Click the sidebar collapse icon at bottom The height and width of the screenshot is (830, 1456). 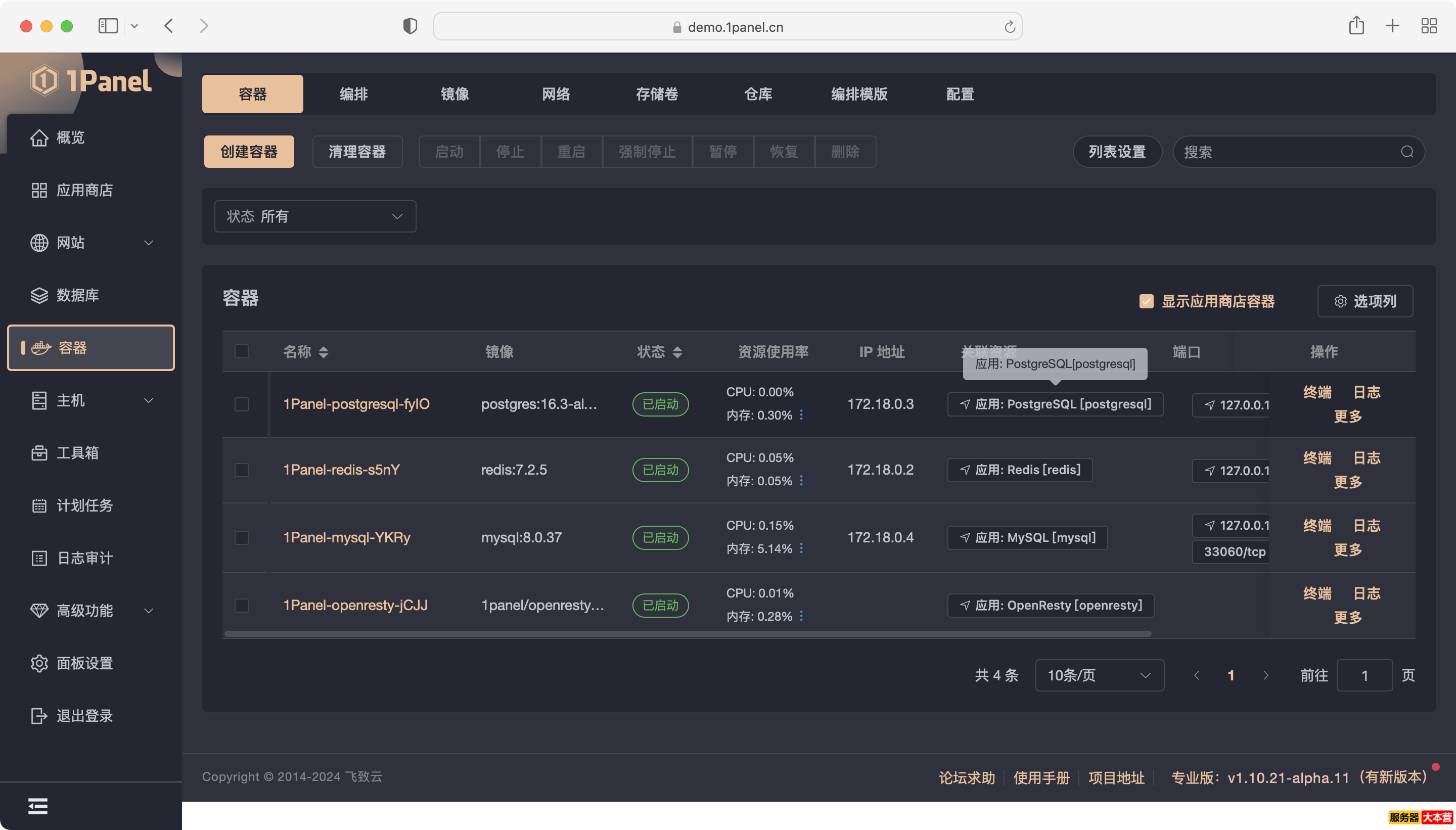click(37, 806)
